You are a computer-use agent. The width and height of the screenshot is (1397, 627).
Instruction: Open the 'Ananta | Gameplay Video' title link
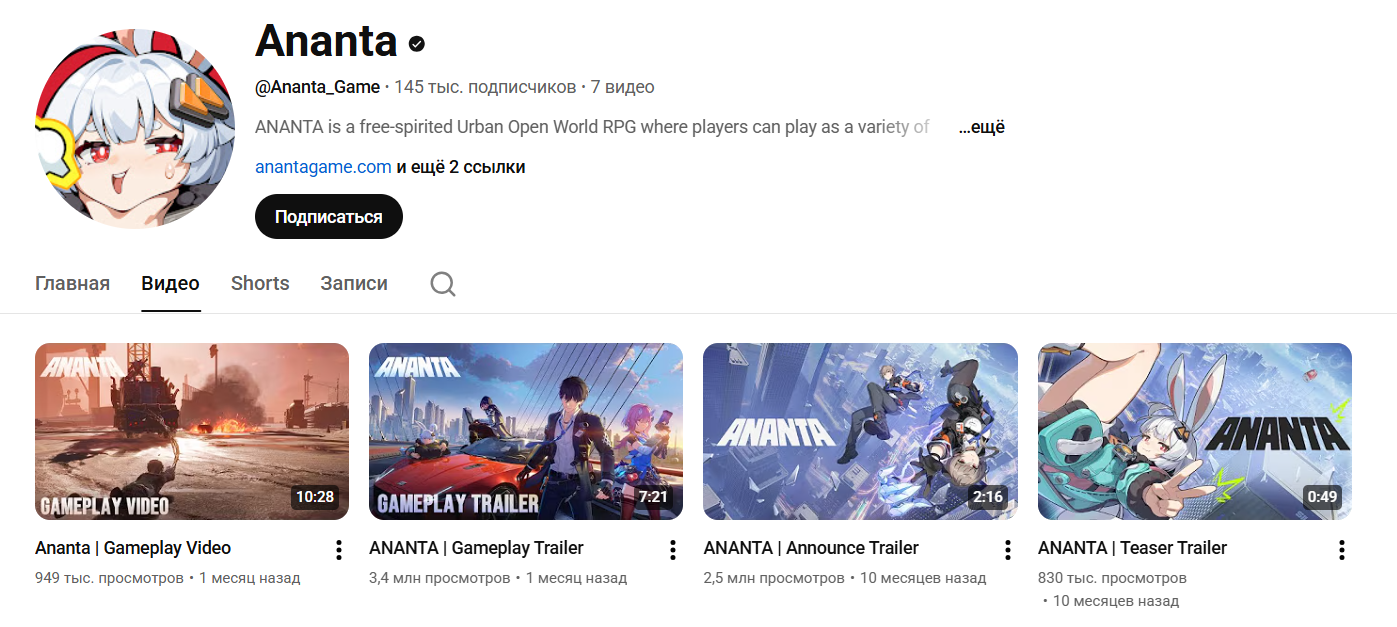coord(133,548)
